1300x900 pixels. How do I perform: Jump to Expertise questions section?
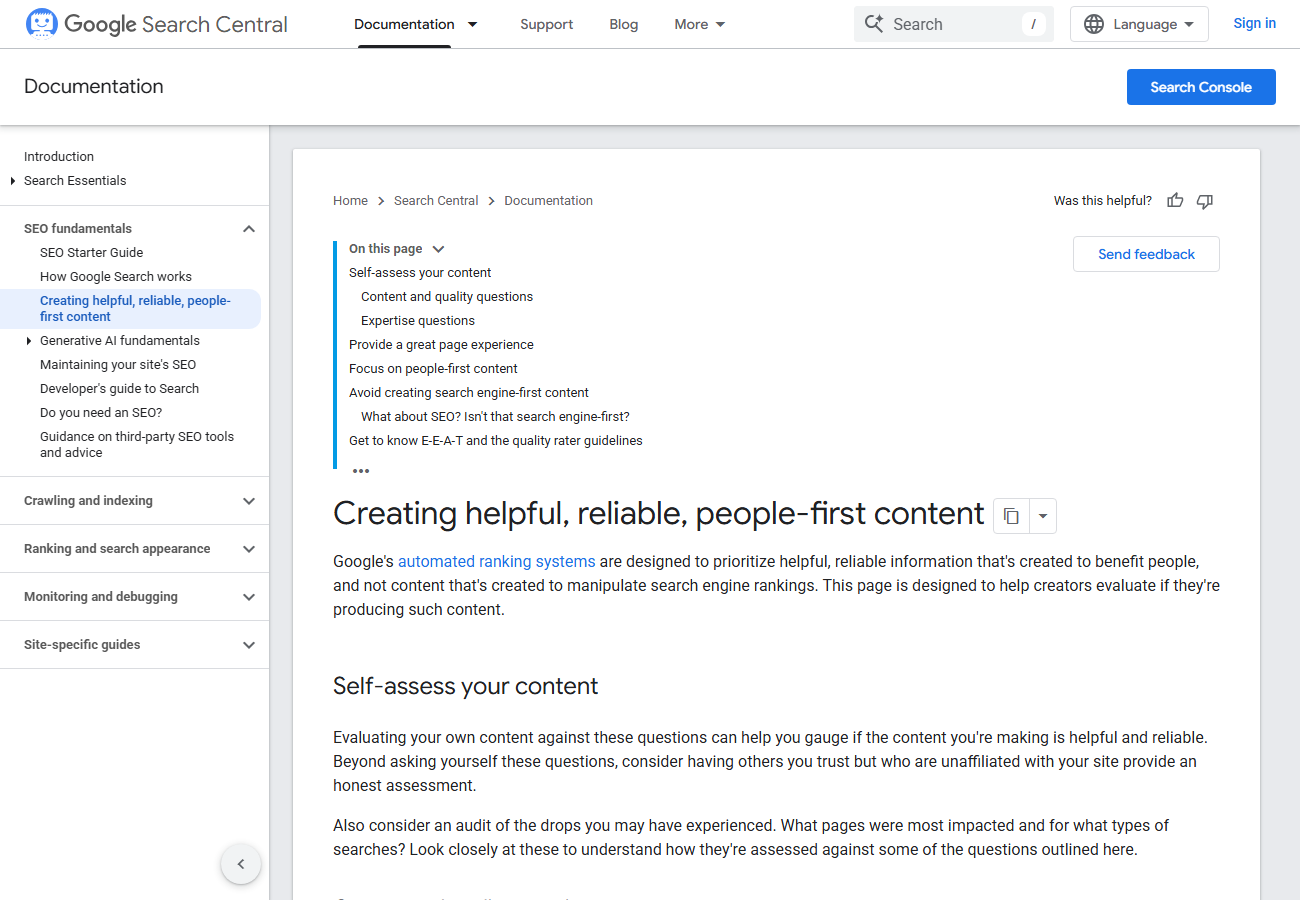pyautogui.click(x=418, y=321)
